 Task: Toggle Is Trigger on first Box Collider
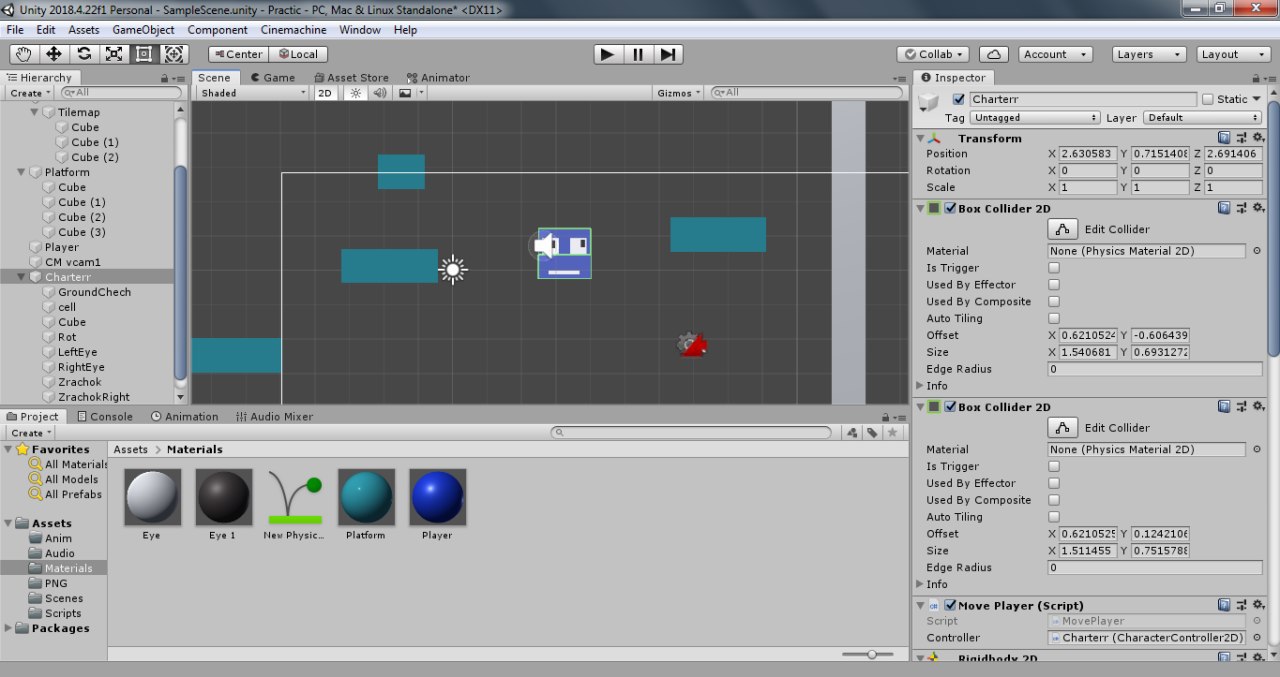click(1054, 268)
